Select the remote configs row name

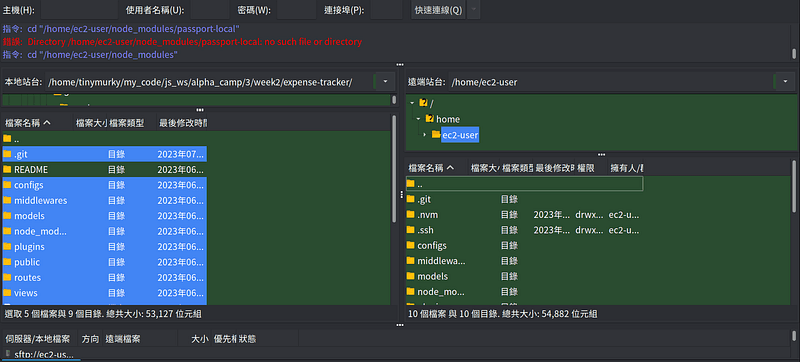[x=432, y=246]
